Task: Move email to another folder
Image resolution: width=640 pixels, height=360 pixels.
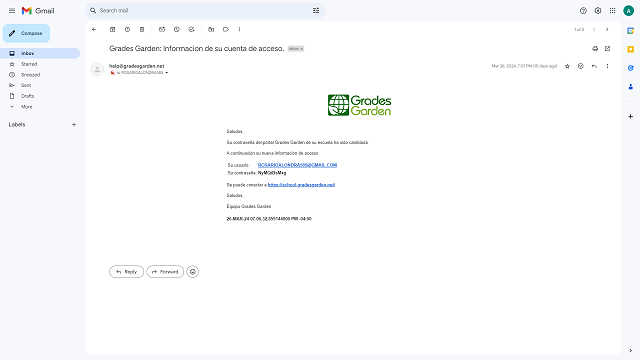Action: click(x=211, y=29)
